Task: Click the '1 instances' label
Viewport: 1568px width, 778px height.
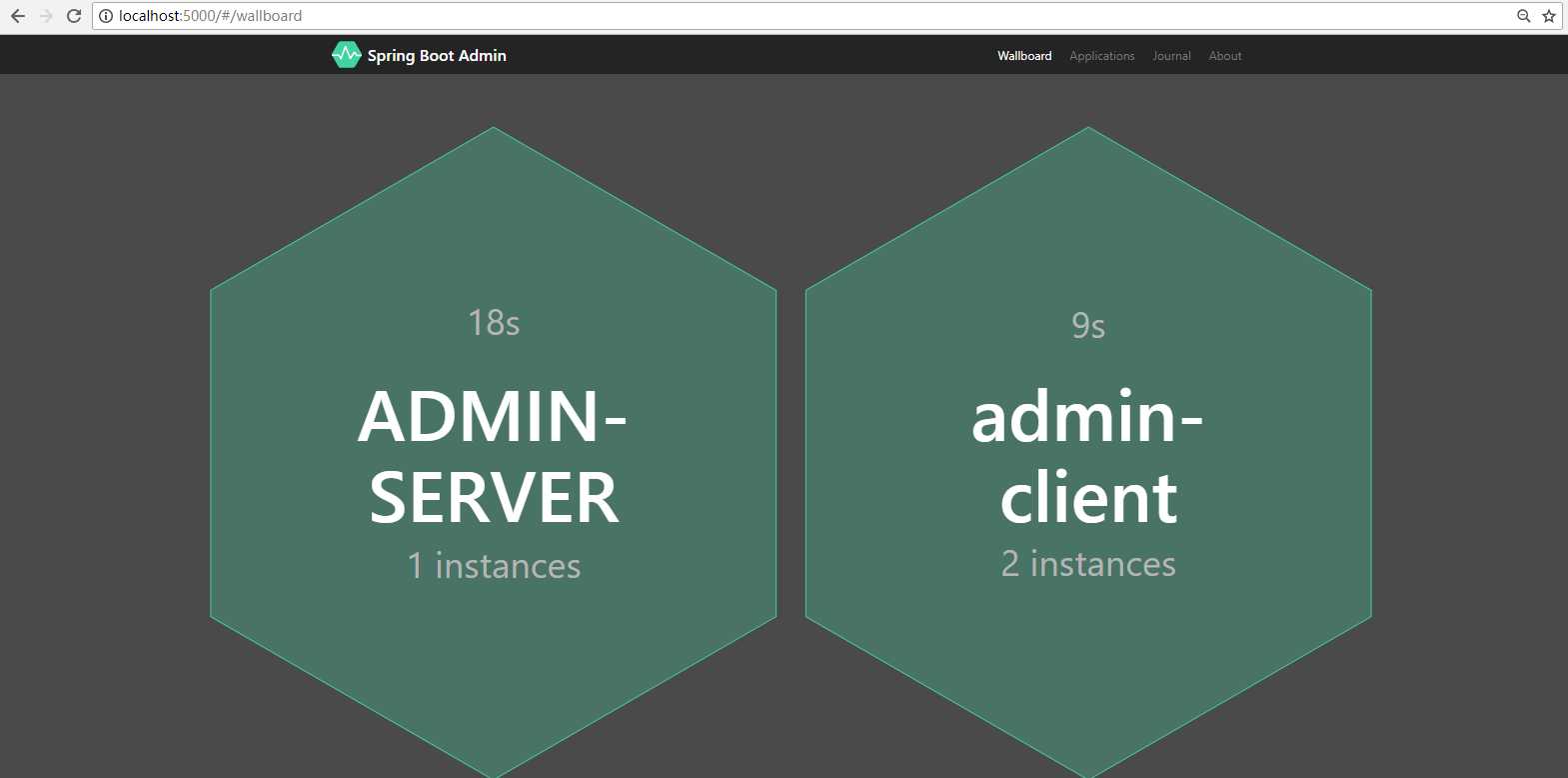Action: [x=494, y=566]
